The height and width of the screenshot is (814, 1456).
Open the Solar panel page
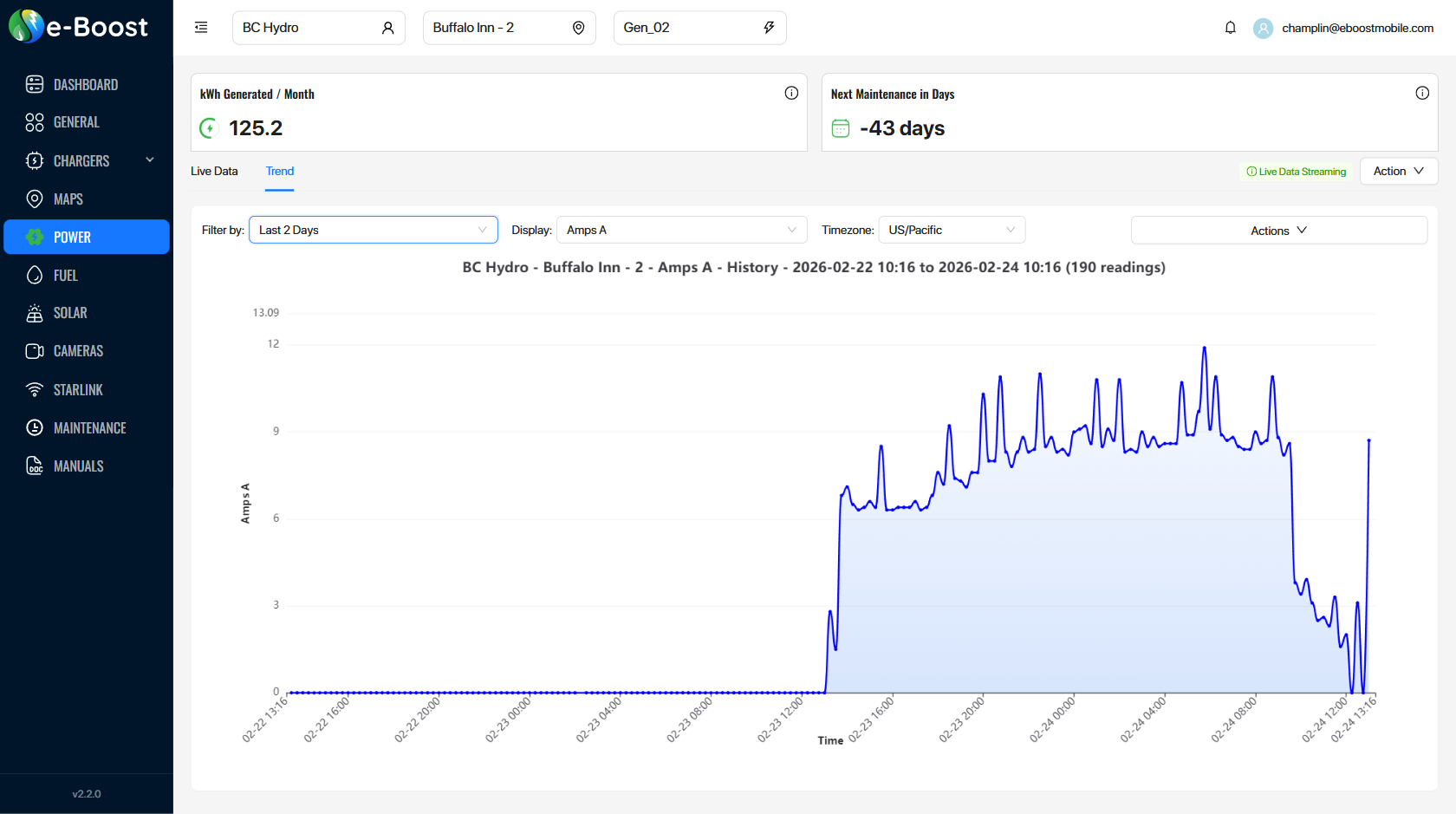(x=68, y=313)
